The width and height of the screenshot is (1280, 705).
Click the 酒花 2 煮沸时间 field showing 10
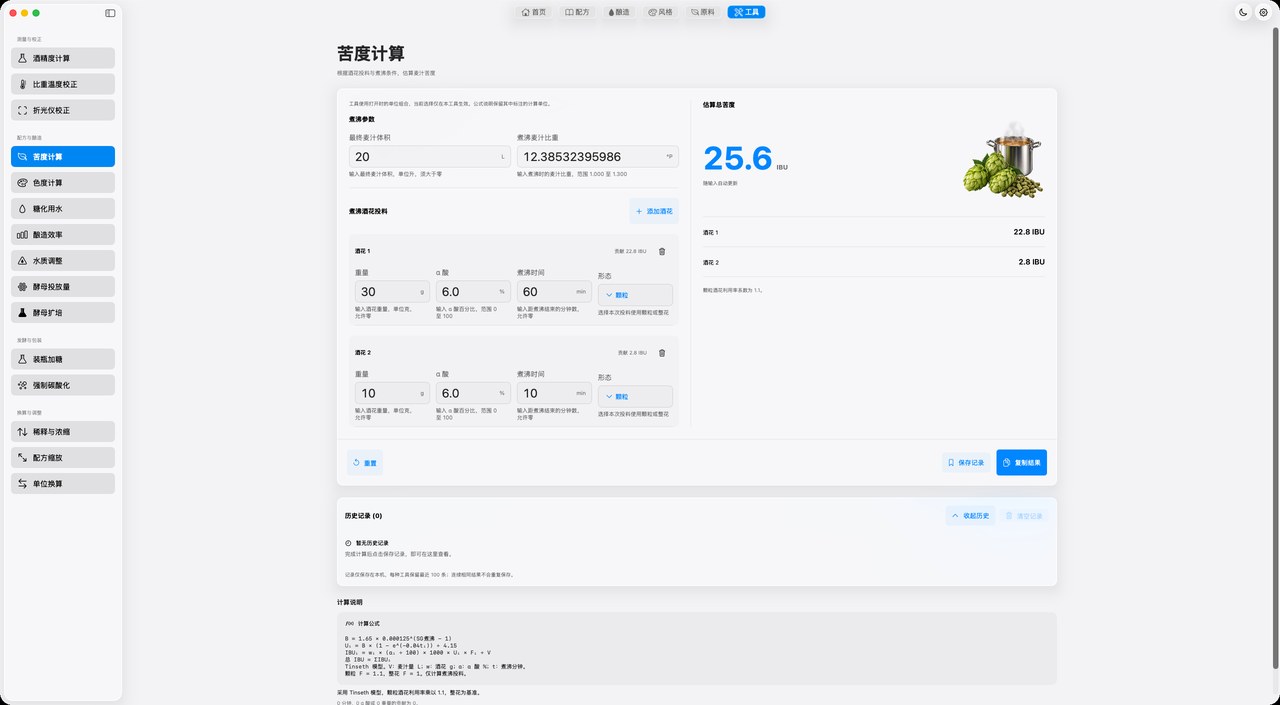(x=554, y=393)
